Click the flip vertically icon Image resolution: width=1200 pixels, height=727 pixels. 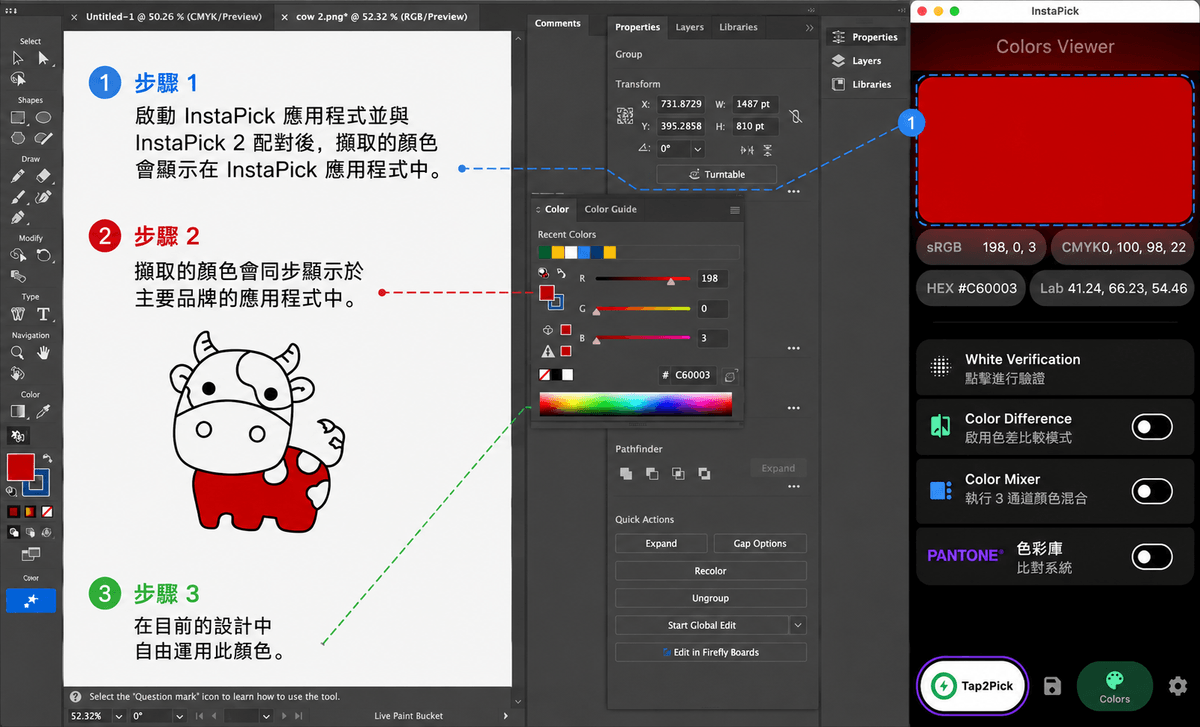click(x=768, y=149)
